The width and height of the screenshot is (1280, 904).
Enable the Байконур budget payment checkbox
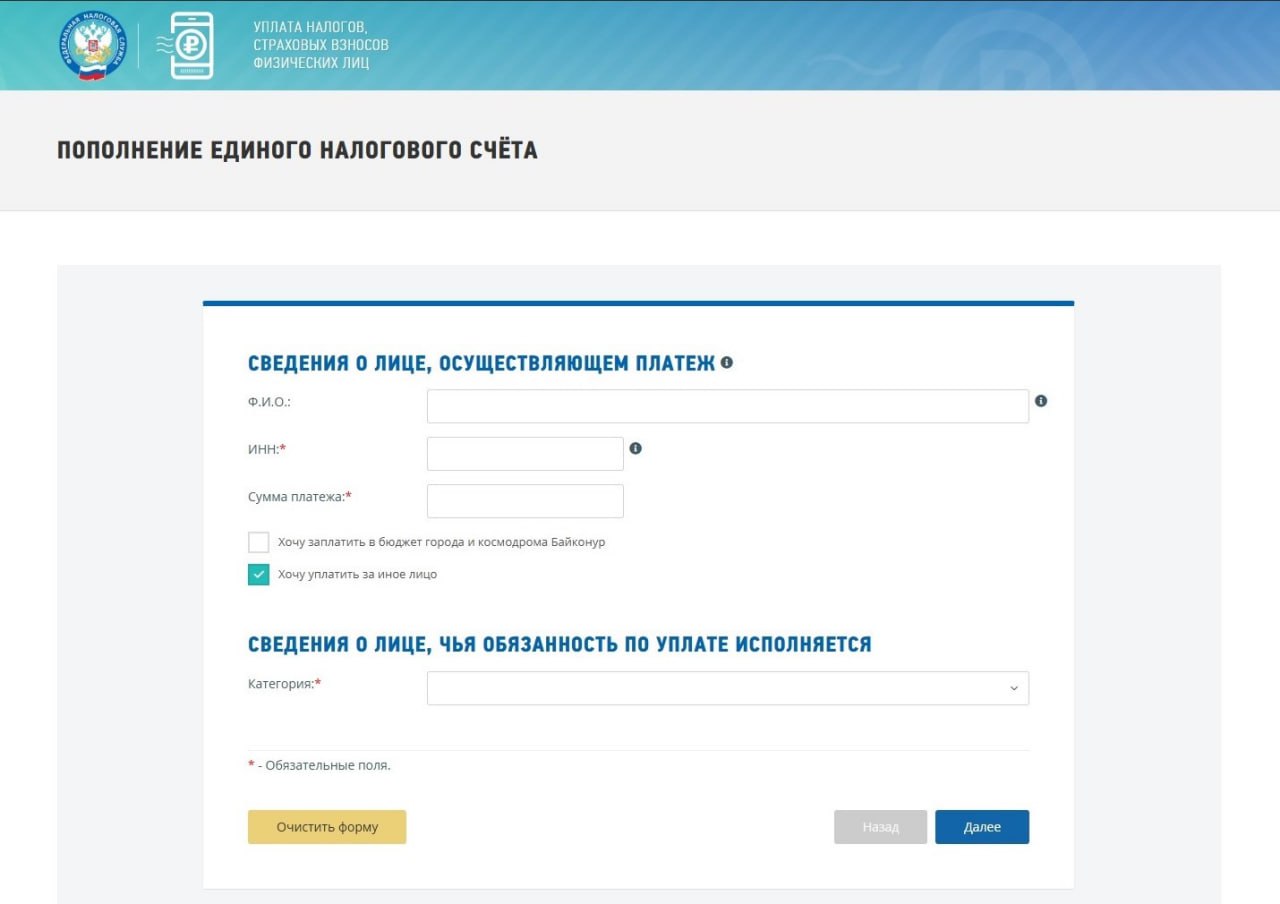coord(259,542)
